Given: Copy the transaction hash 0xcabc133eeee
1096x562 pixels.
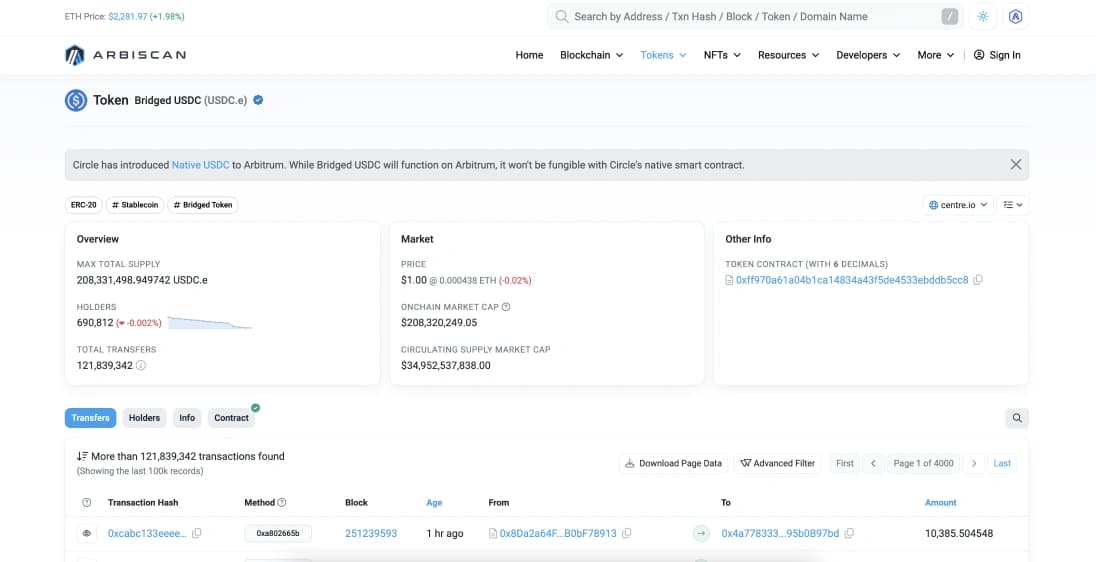Looking at the screenshot, I should pyautogui.click(x=197, y=534).
